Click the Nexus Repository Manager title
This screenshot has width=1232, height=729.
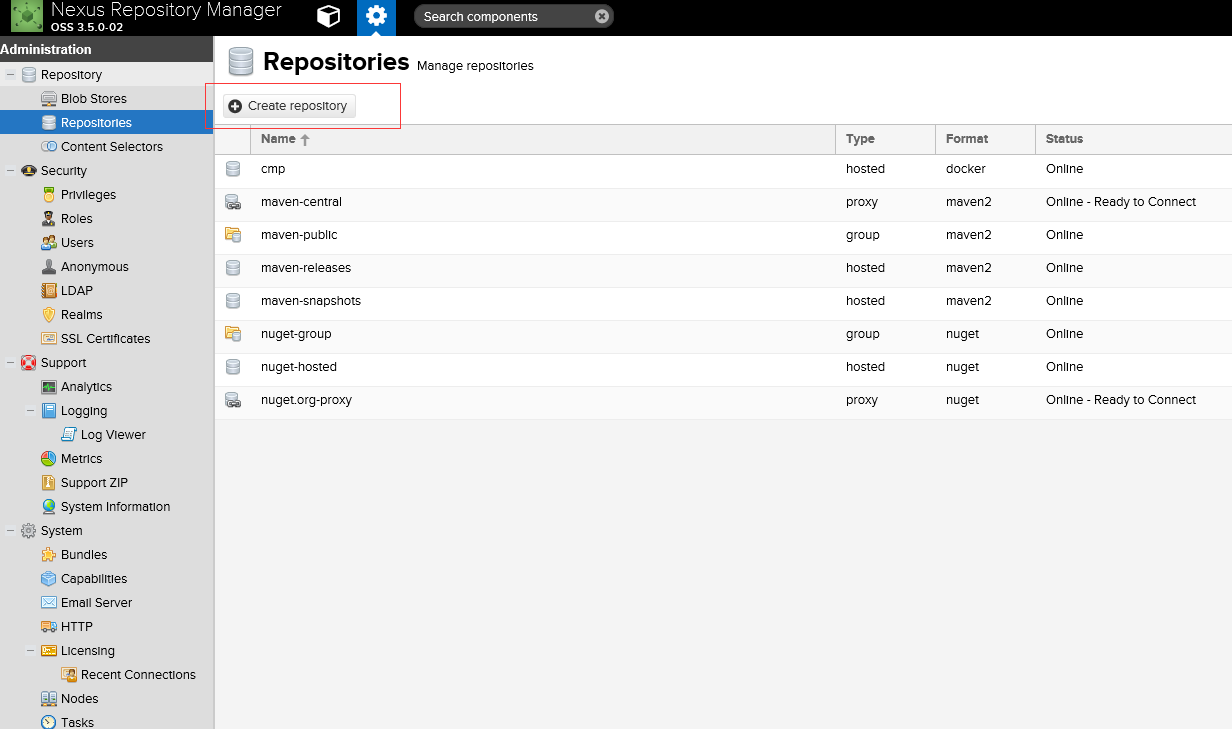pos(166,10)
